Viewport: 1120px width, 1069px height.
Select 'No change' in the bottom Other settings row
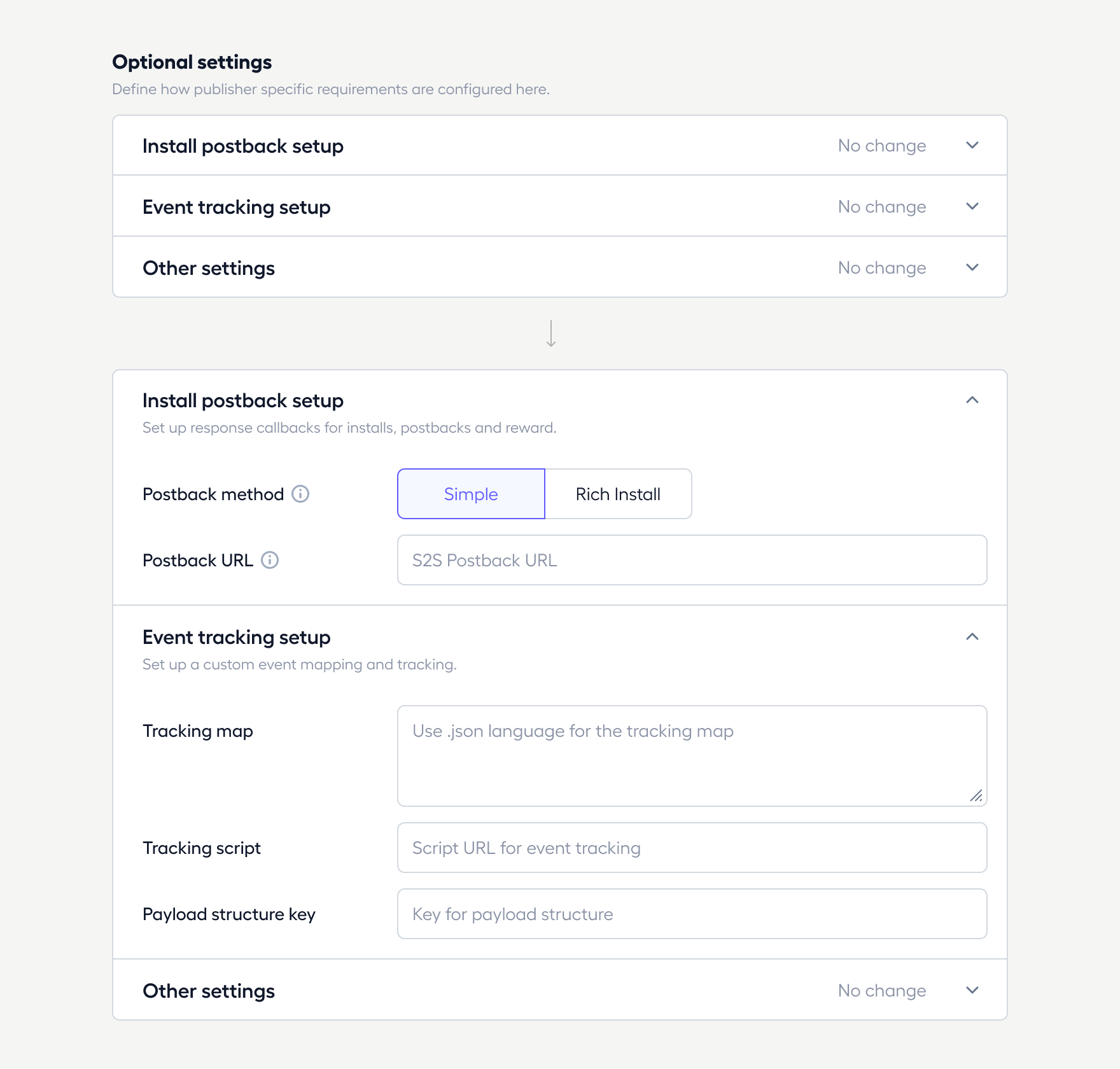(x=882, y=991)
